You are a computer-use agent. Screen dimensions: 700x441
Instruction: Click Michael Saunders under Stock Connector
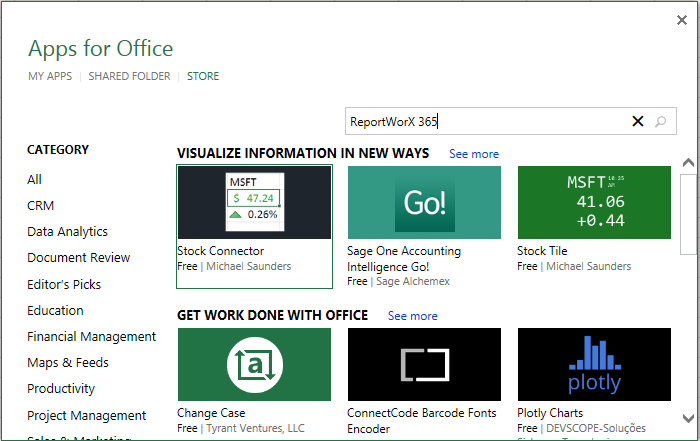(249, 266)
